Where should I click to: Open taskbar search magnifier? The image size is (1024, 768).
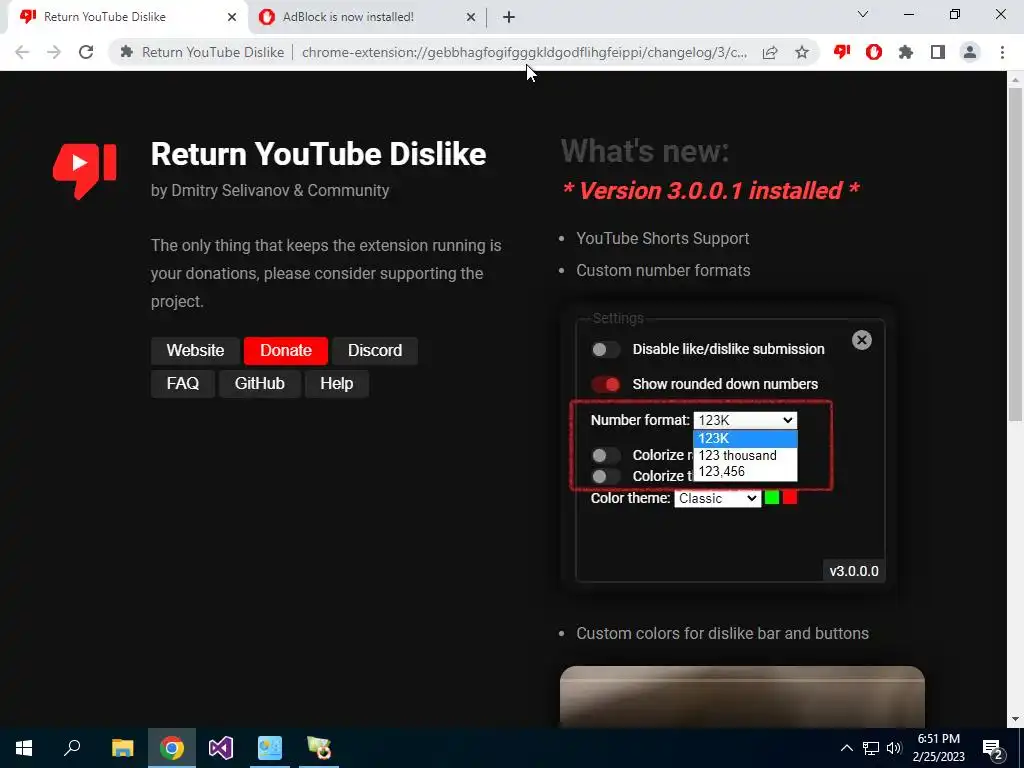(x=72, y=747)
